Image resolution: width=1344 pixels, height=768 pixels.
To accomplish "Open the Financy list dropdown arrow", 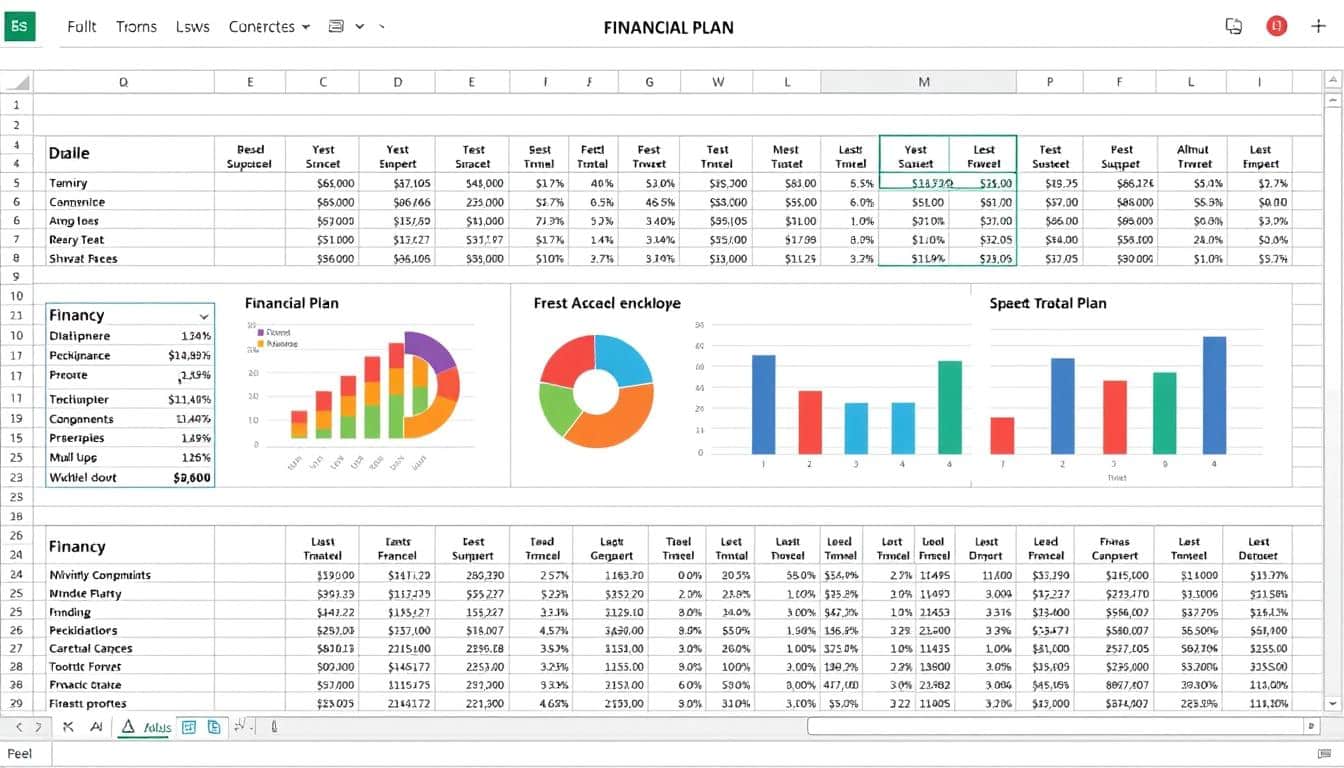I will coord(204,315).
